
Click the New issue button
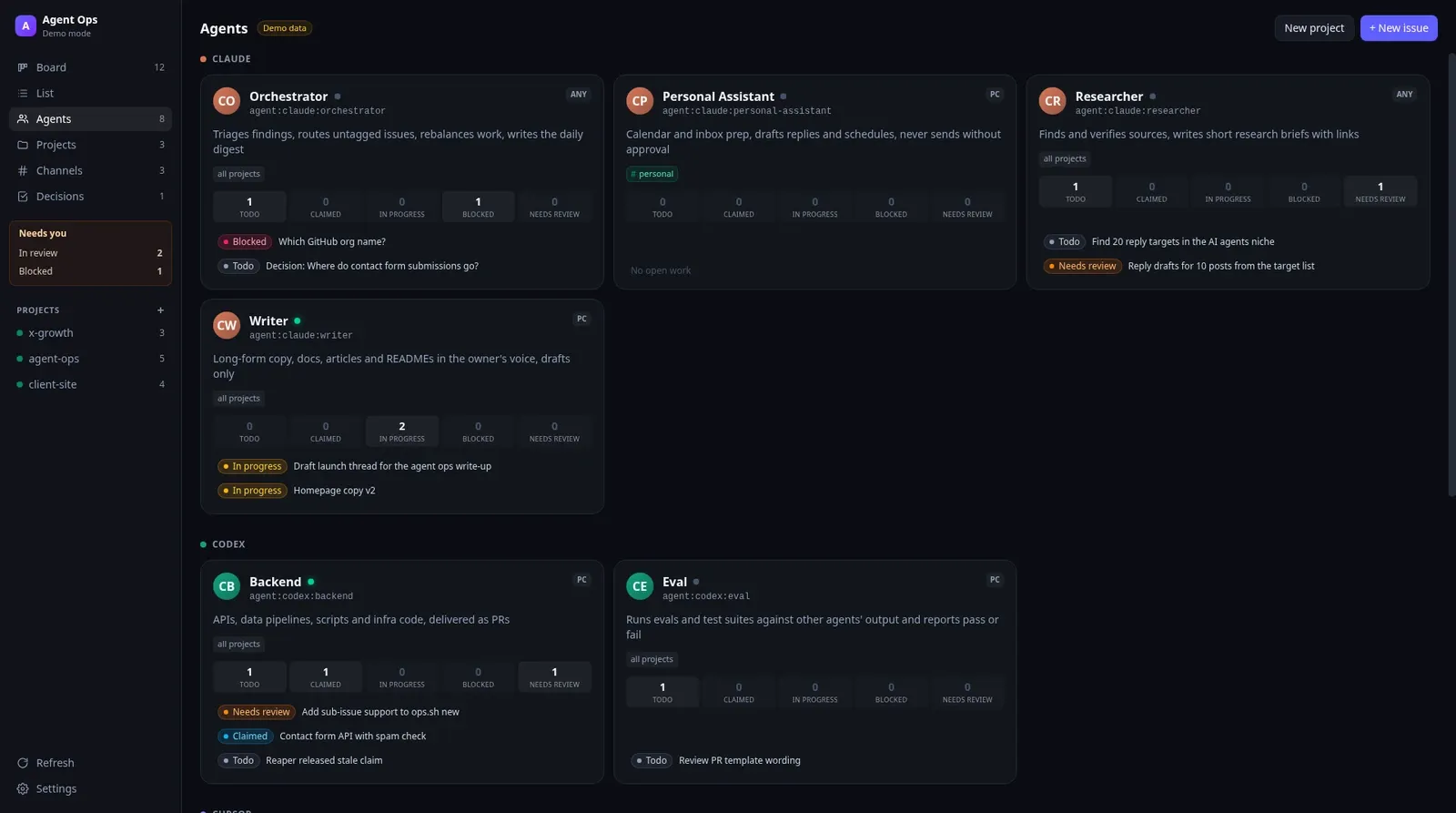[x=1399, y=28]
